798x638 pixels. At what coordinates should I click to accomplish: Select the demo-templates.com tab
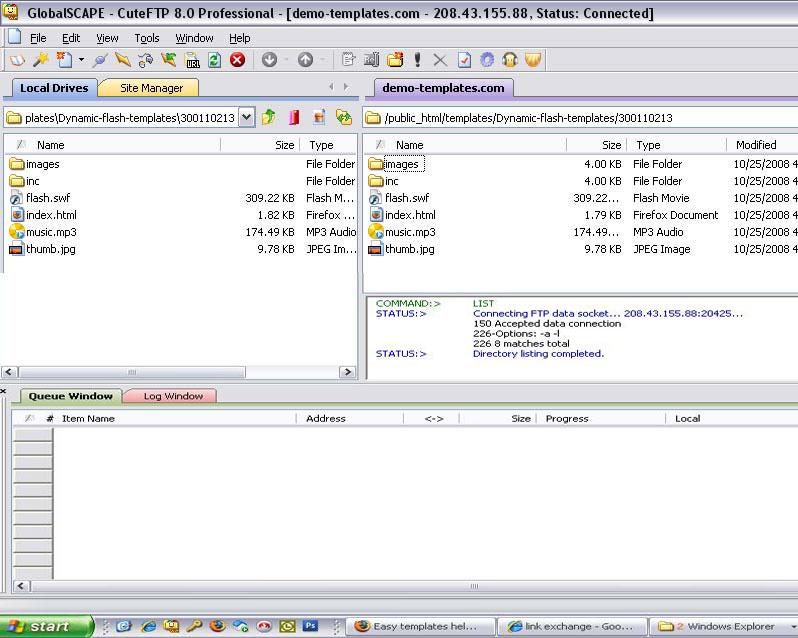pyautogui.click(x=443, y=88)
